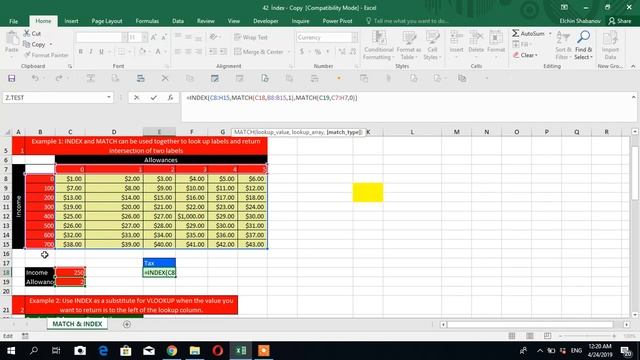Switch to the Formulas tab
This screenshot has height=360, width=640.
click(x=147, y=21)
